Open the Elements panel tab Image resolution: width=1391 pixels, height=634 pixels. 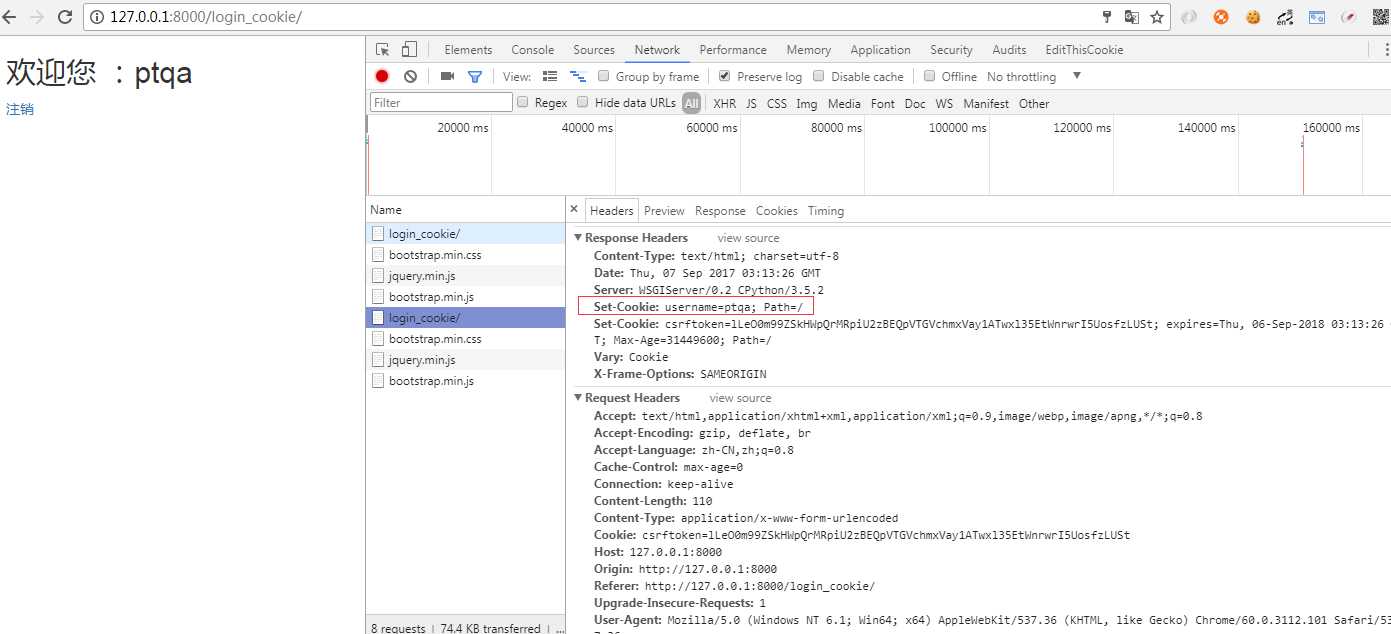pyautogui.click(x=468, y=50)
